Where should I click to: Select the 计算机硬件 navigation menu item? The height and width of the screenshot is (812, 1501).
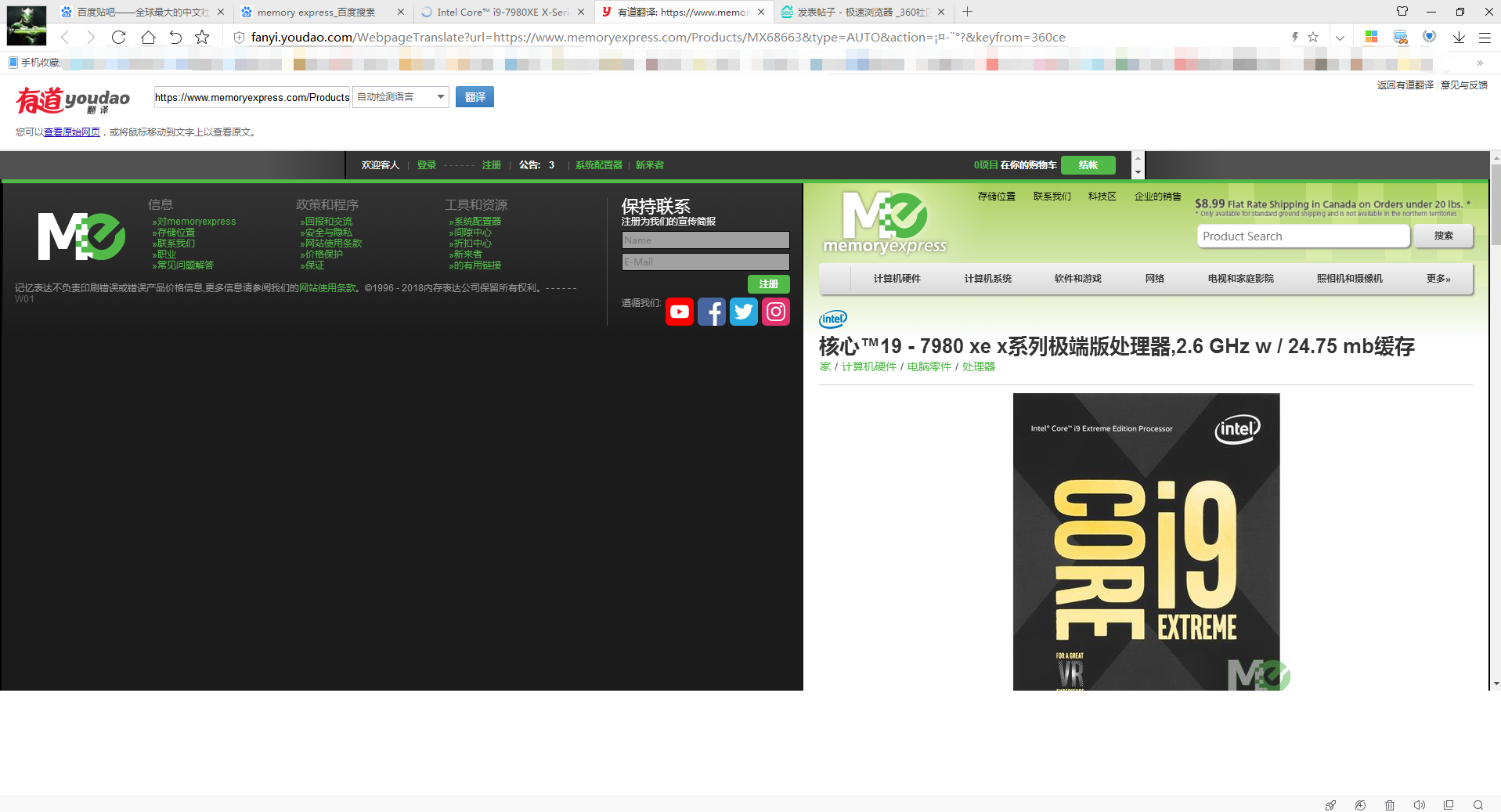point(897,279)
